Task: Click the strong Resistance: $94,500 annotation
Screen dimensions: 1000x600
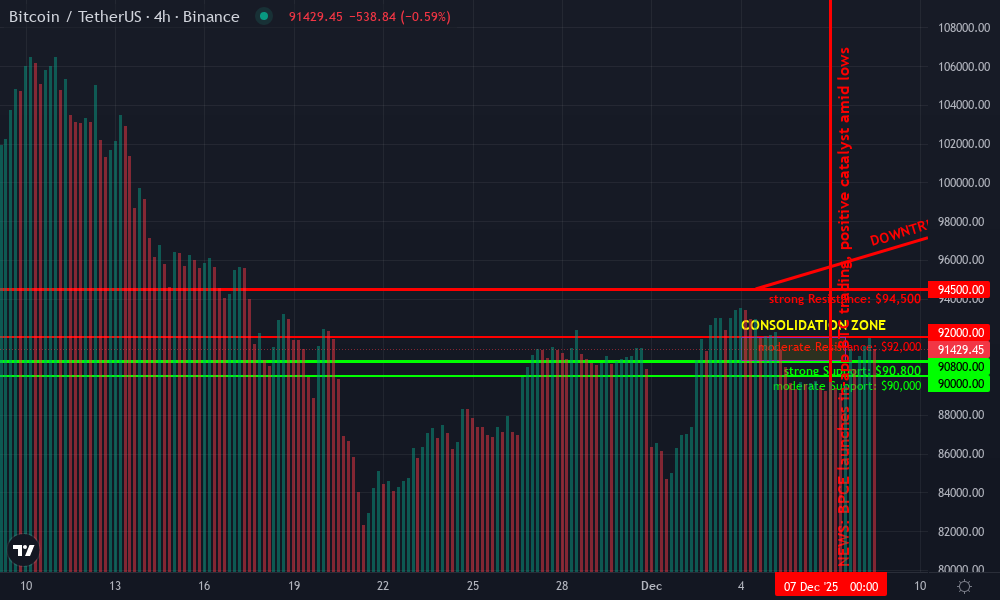Action: coord(844,299)
